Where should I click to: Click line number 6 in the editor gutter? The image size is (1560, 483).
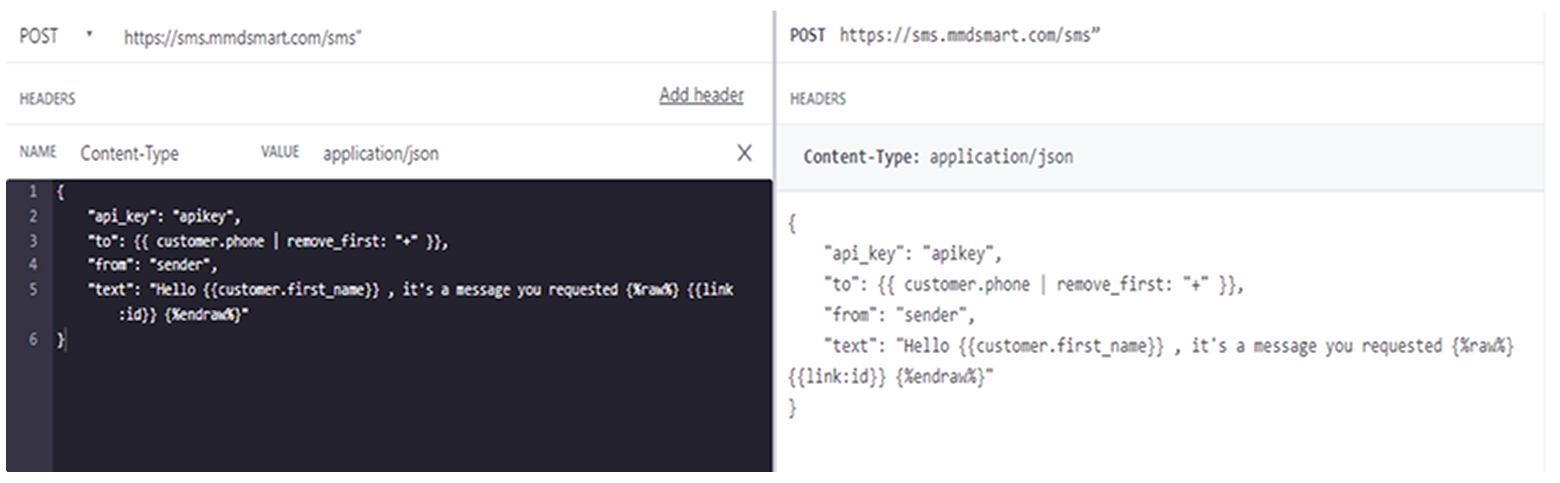[x=33, y=340]
